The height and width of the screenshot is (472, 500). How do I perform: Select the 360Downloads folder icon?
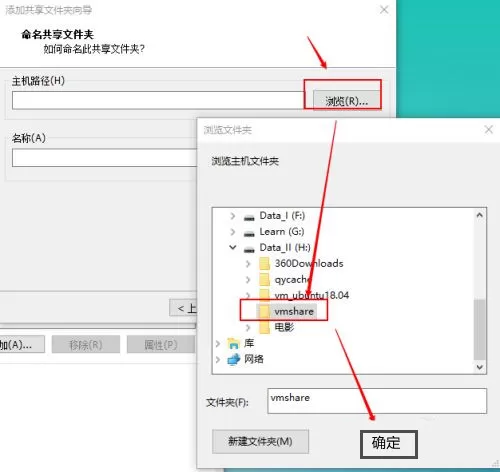[264, 264]
